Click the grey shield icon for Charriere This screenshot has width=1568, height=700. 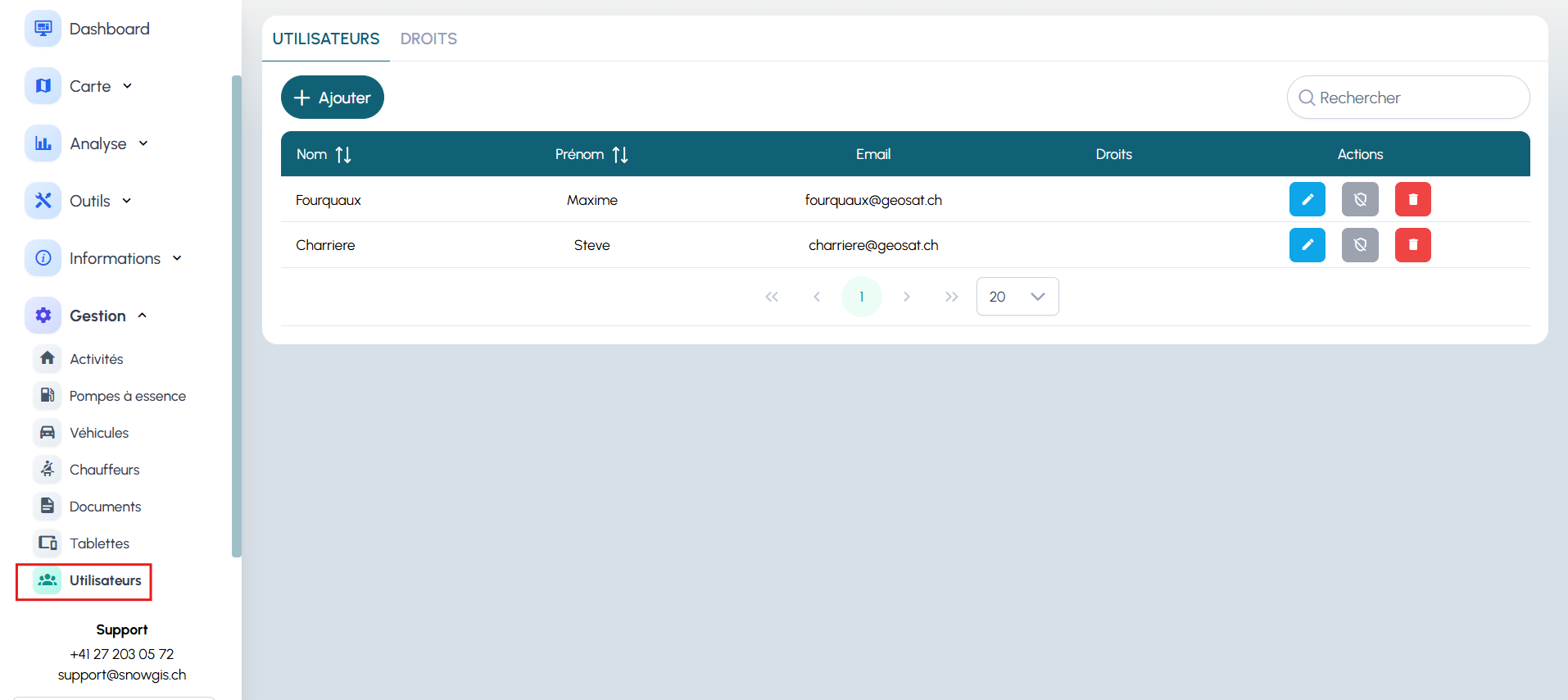1360,245
